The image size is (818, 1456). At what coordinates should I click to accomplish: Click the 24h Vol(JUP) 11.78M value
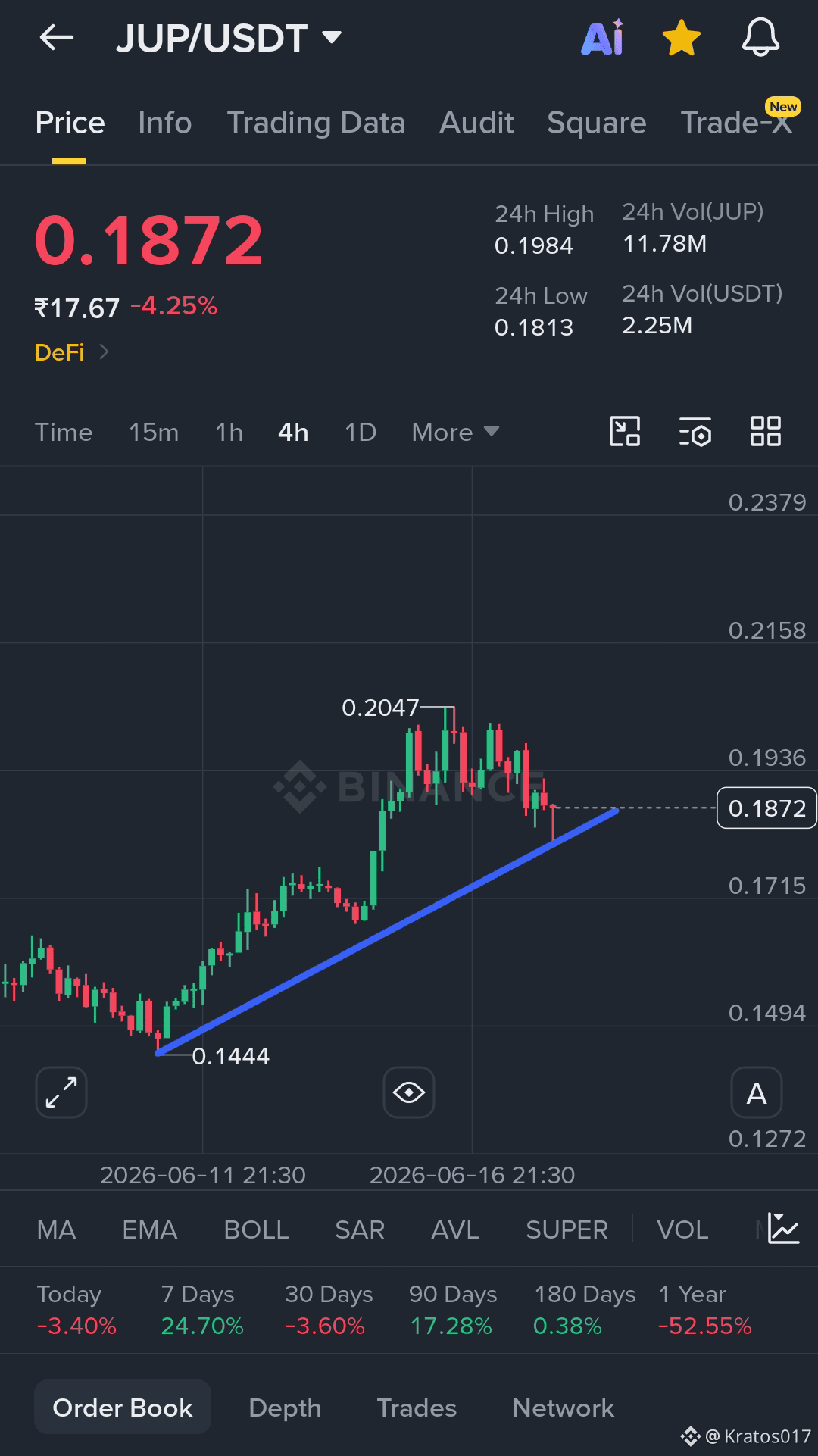664,243
